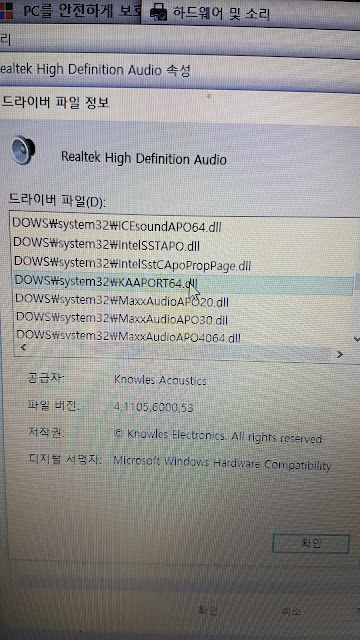This screenshot has height=640, width=360.
Task: Click the 확인 button in driver file dialog
Action: [x=311, y=543]
